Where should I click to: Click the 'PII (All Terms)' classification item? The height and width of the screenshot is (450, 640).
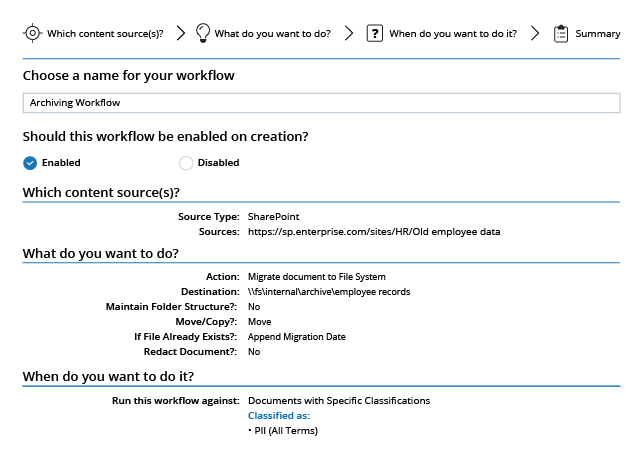pyautogui.click(x=283, y=430)
